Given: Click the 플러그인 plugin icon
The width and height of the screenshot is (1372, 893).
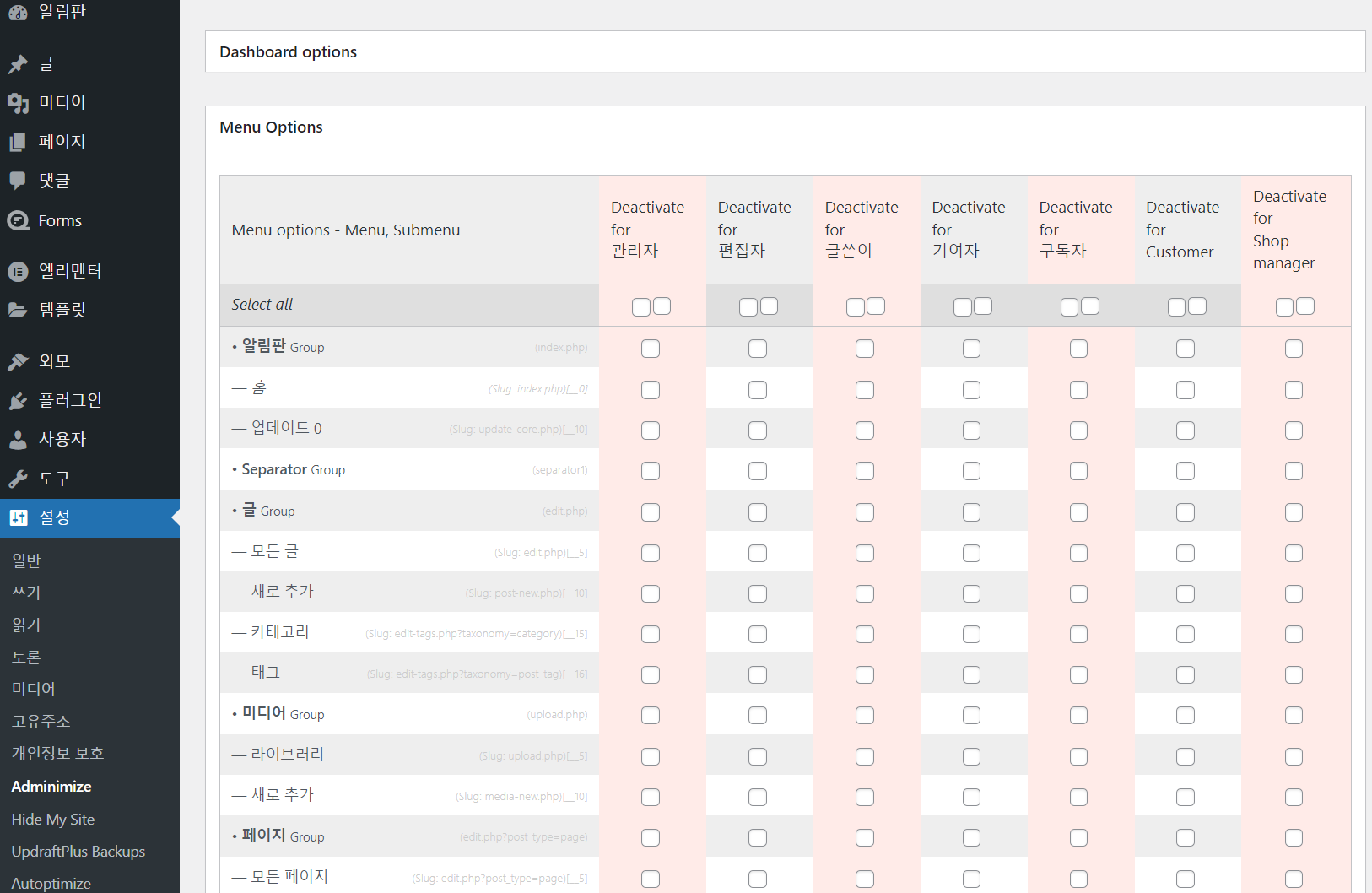Looking at the screenshot, I should (x=18, y=400).
